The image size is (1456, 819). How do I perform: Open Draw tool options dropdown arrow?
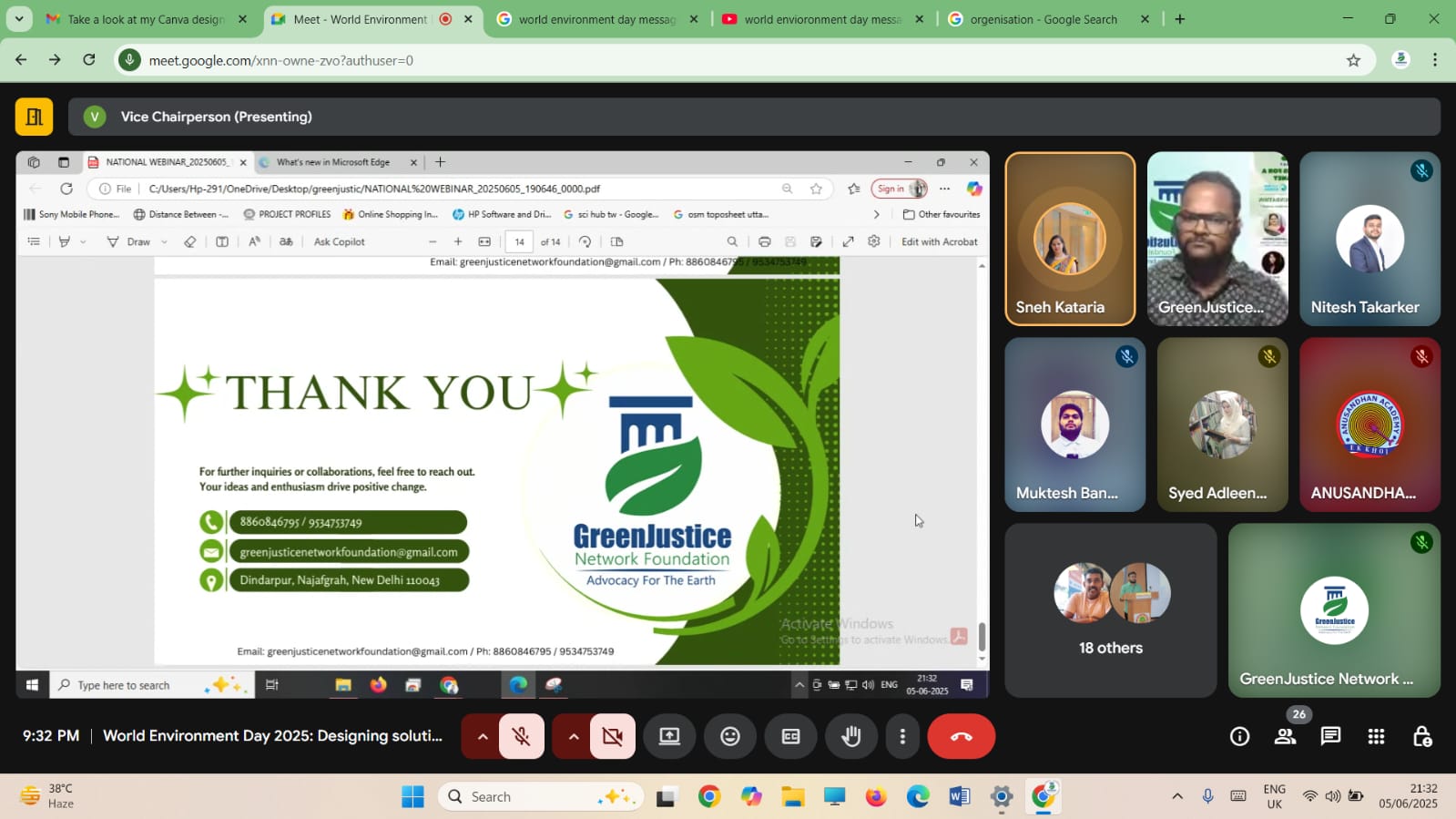tap(164, 241)
